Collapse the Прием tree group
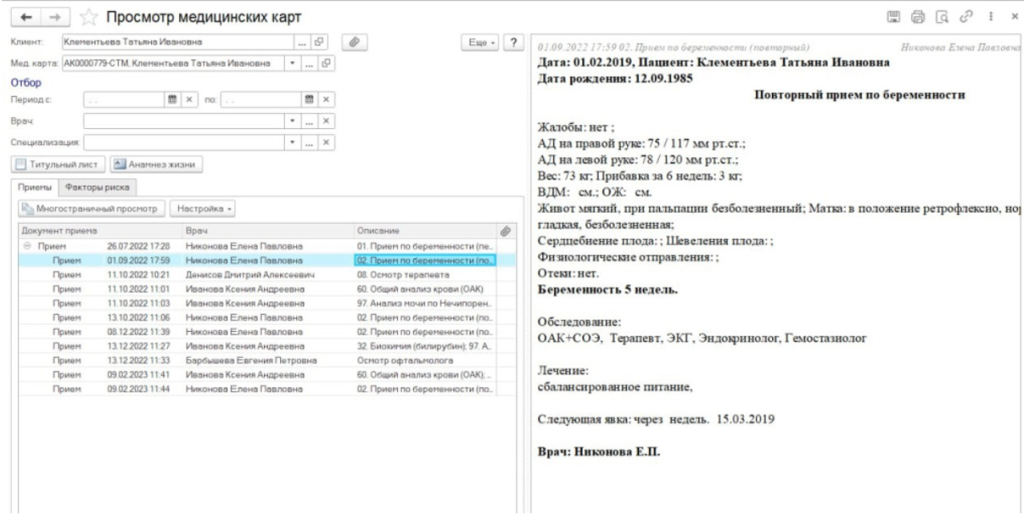The height and width of the screenshot is (521, 1024). (x=27, y=246)
